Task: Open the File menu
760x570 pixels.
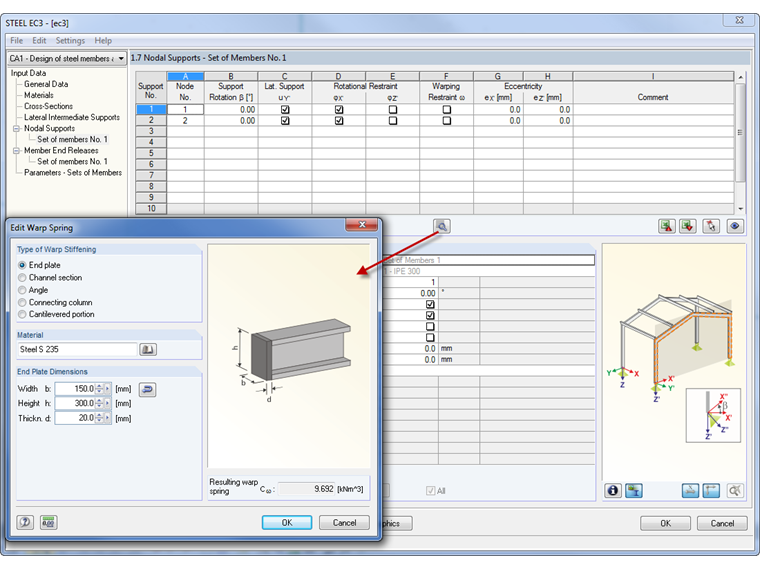Action: click(x=16, y=41)
